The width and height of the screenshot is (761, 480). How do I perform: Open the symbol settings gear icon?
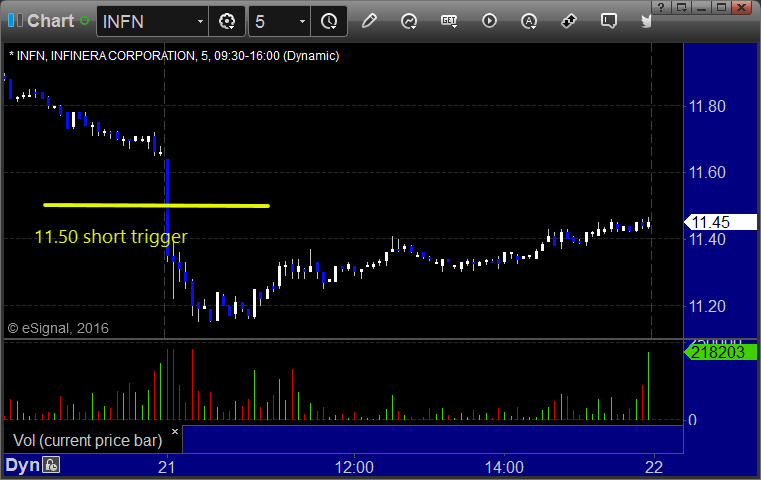click(x=227, y=21)
